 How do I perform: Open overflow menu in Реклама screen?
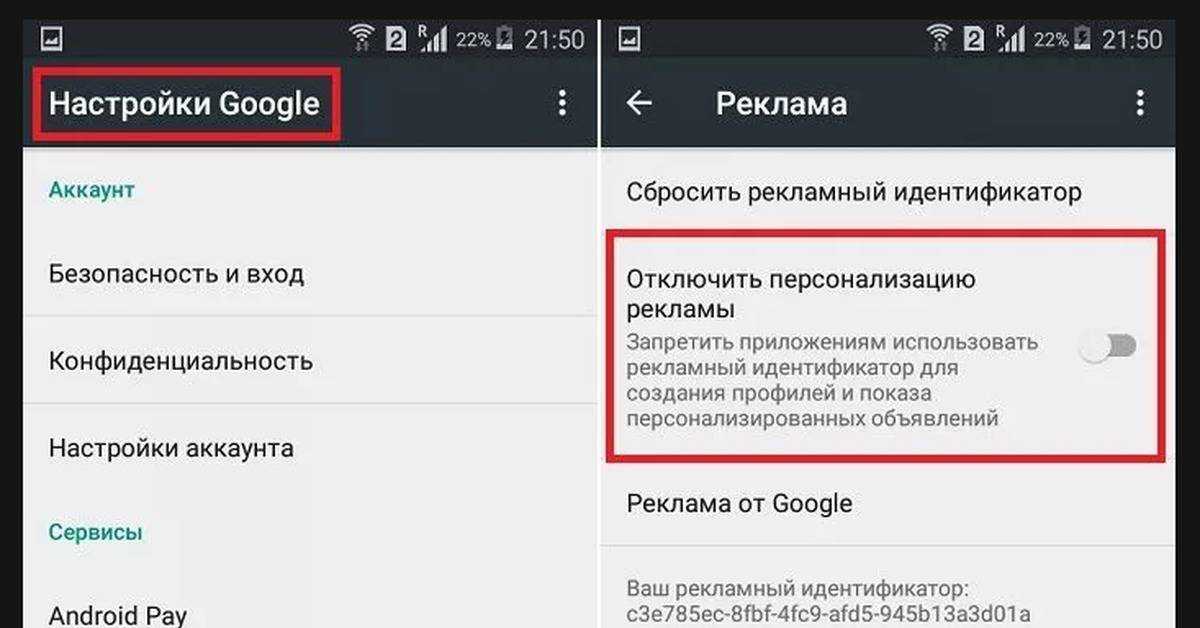coord(1138,103)
